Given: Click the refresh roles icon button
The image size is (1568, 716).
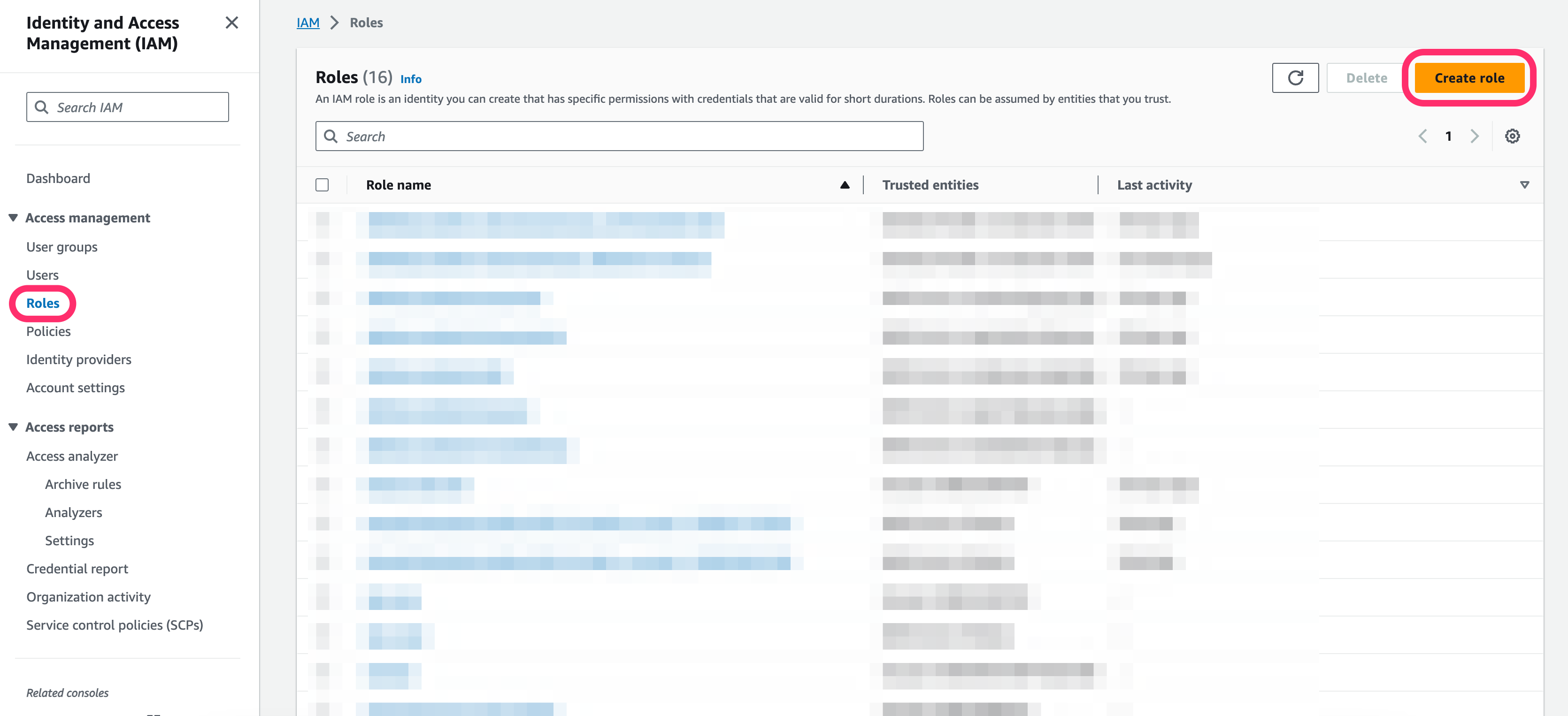Looking at the screenshot, I should pos(1295,78).
